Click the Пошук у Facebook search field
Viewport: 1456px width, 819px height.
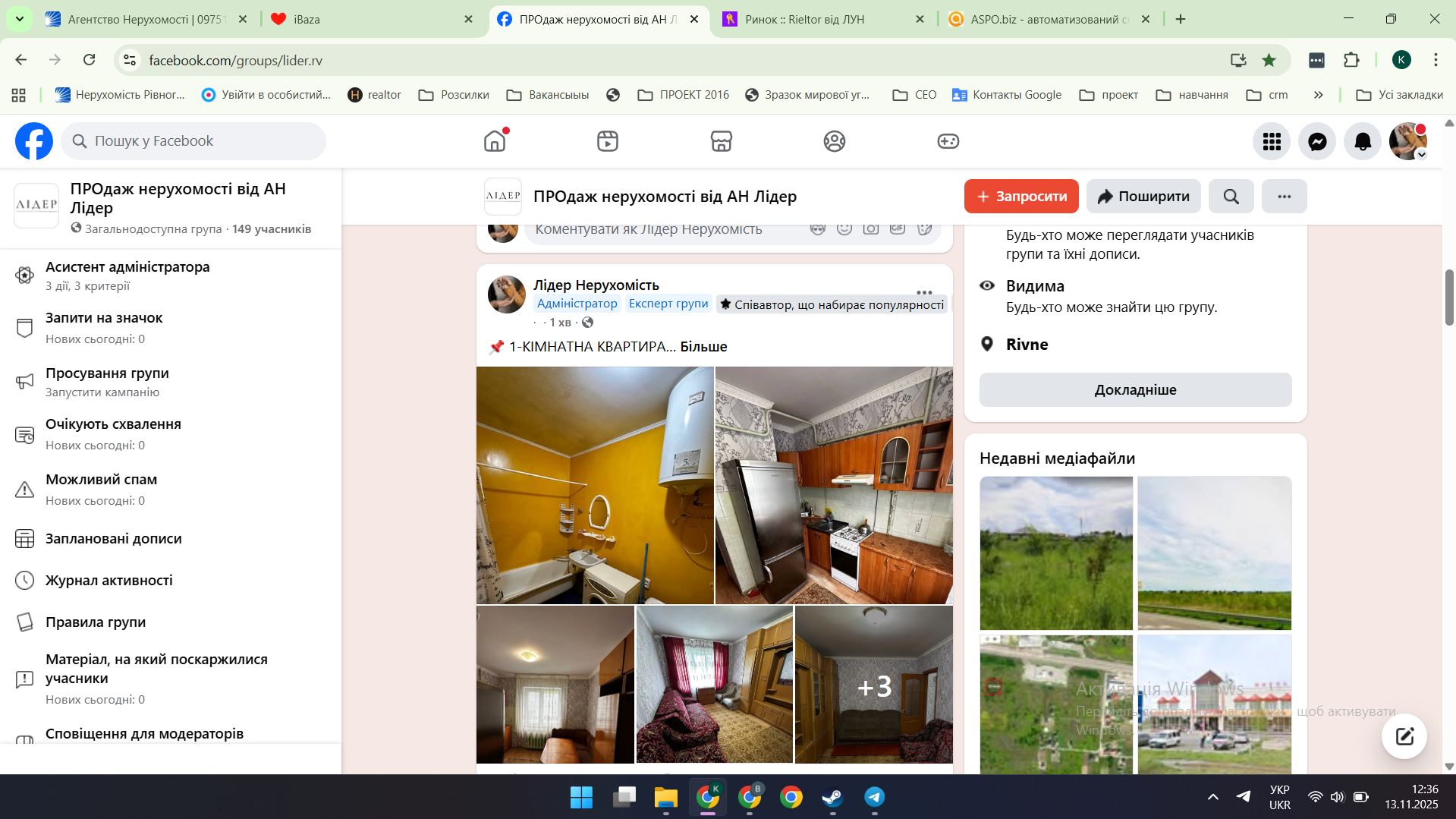(193, 141)
